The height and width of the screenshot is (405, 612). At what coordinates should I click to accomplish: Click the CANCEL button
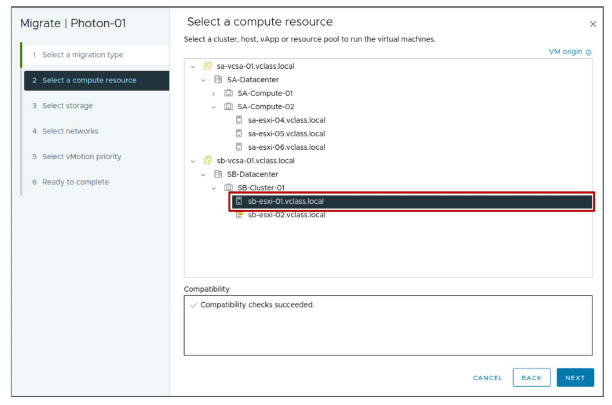487,378
